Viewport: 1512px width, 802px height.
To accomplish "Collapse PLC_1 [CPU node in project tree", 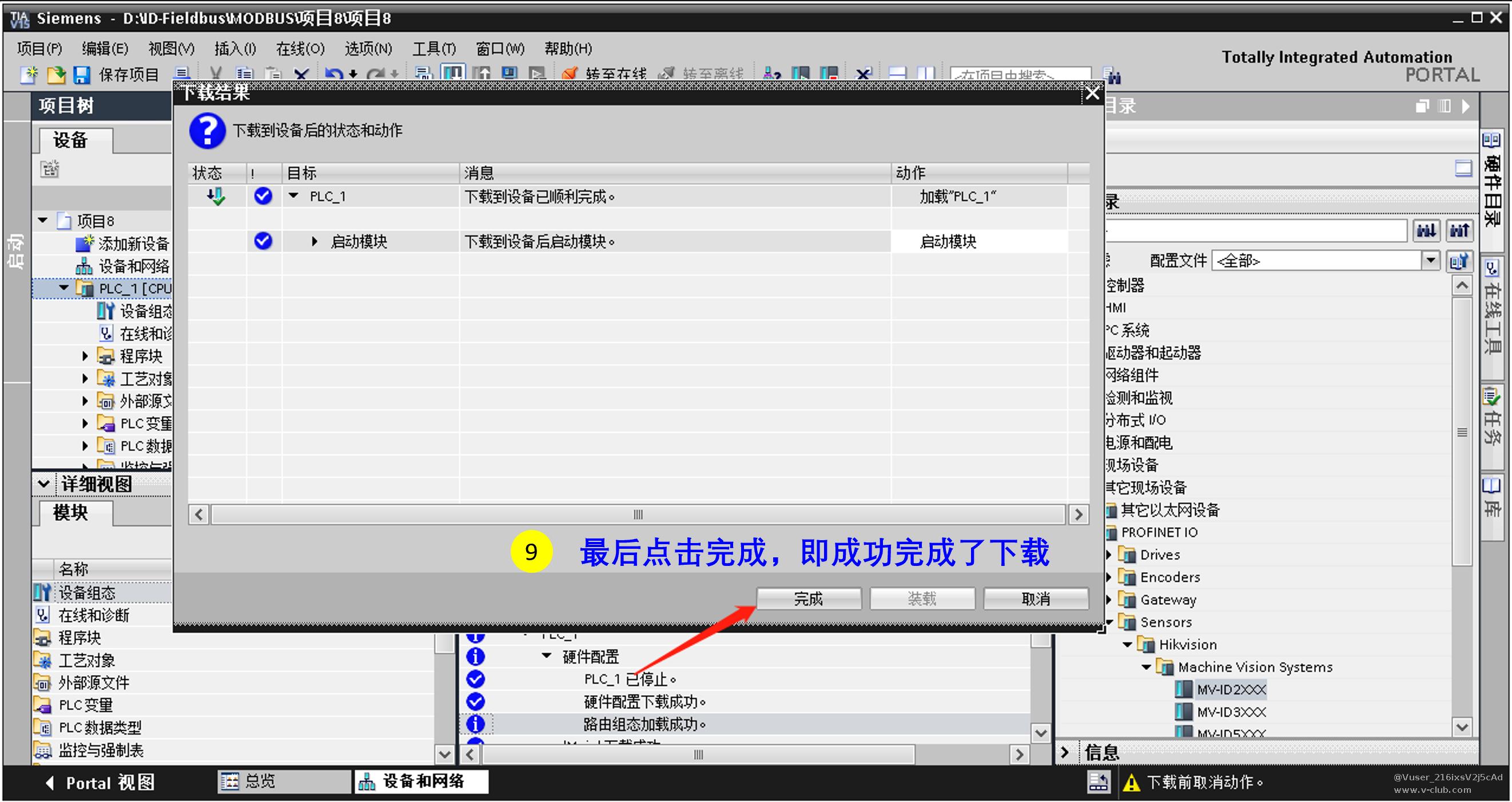I will pos(64,288).
